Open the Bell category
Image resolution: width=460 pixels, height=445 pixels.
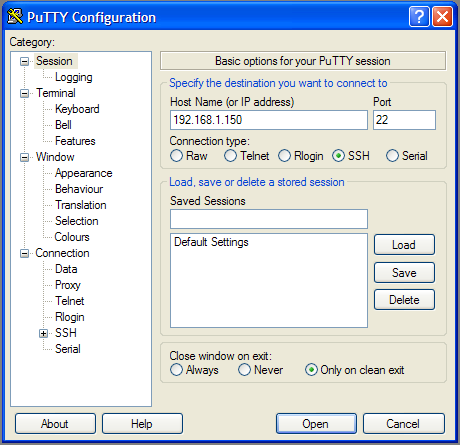pos(63,125)
